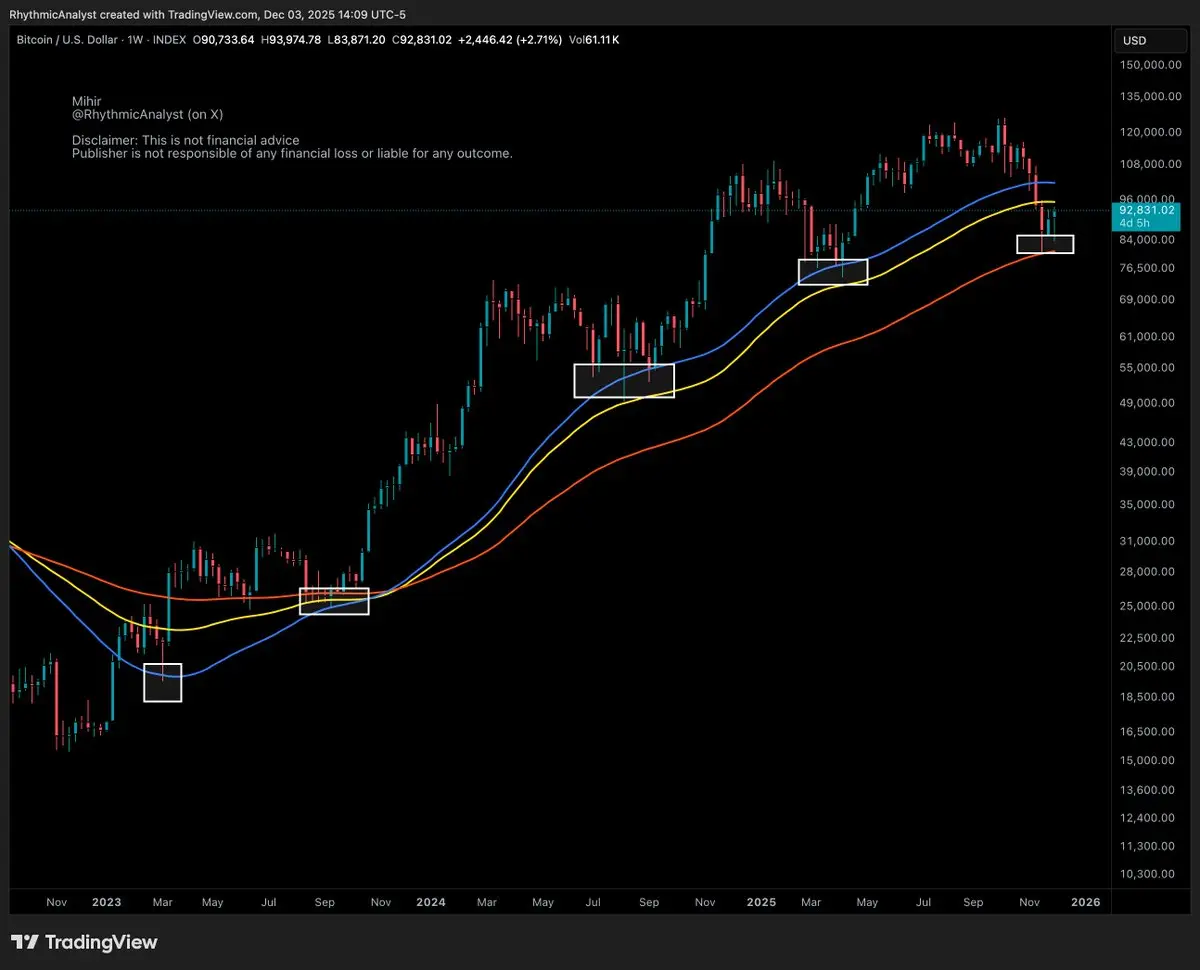Click the current price tag 92,831.02

[x=1149, y=211]
